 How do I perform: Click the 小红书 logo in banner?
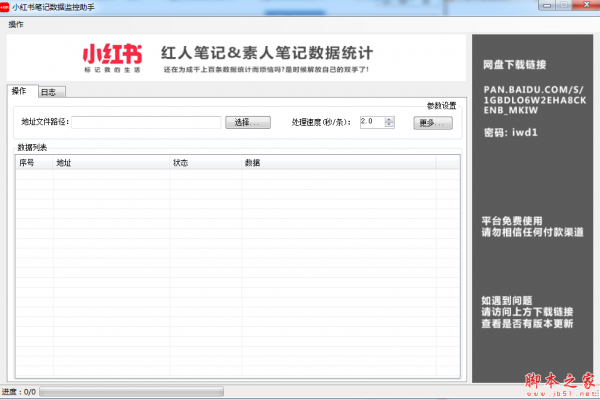click(112, 57)
